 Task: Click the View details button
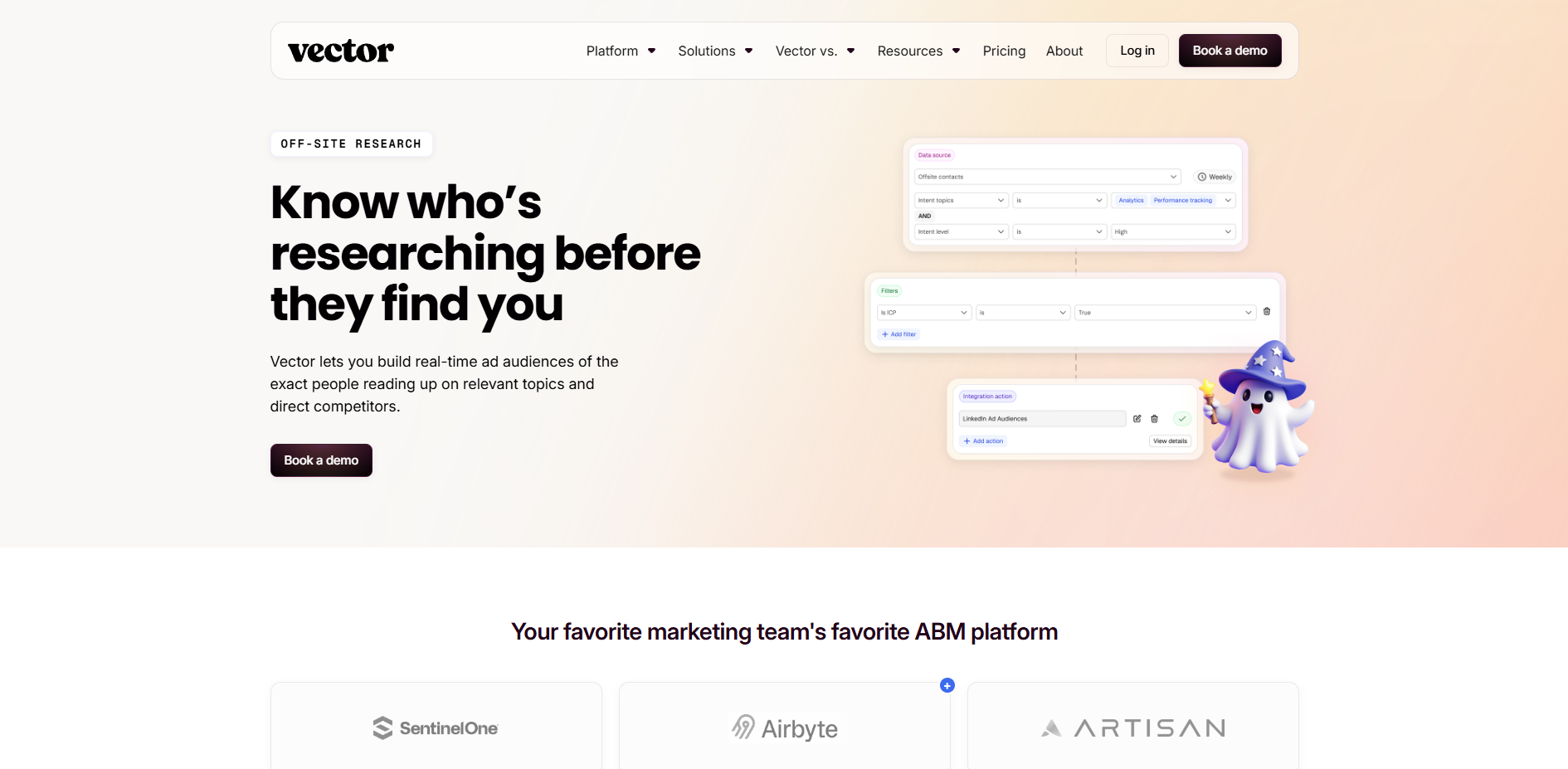coord(1170,441)
